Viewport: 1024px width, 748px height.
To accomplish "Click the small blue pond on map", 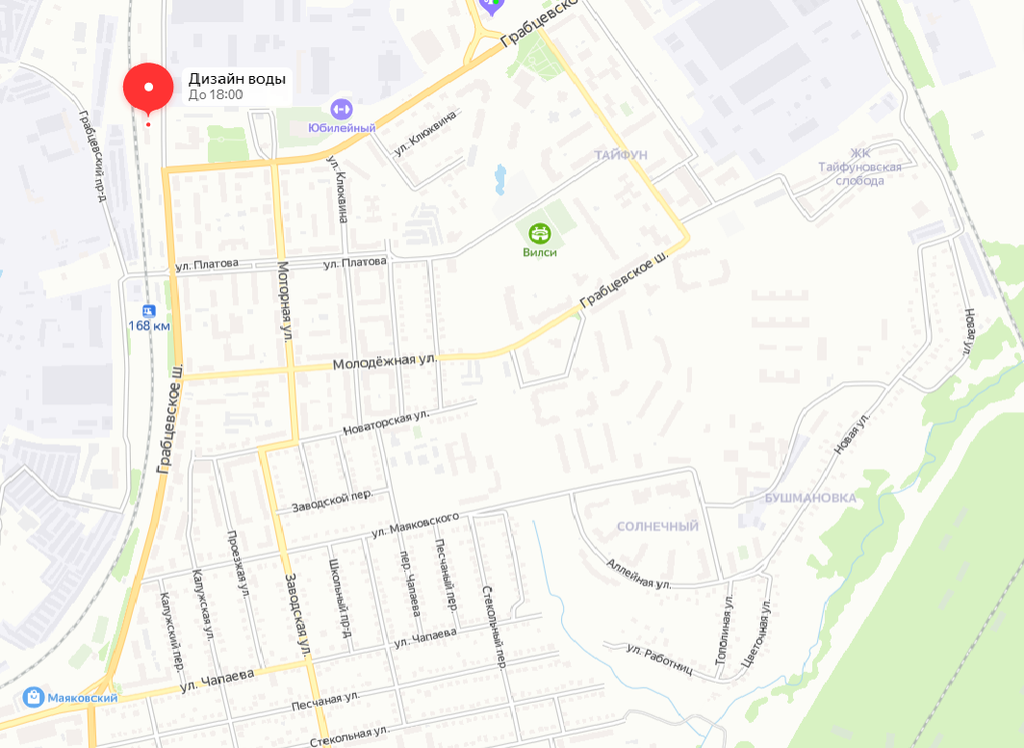I will click(x=500, y=180).
